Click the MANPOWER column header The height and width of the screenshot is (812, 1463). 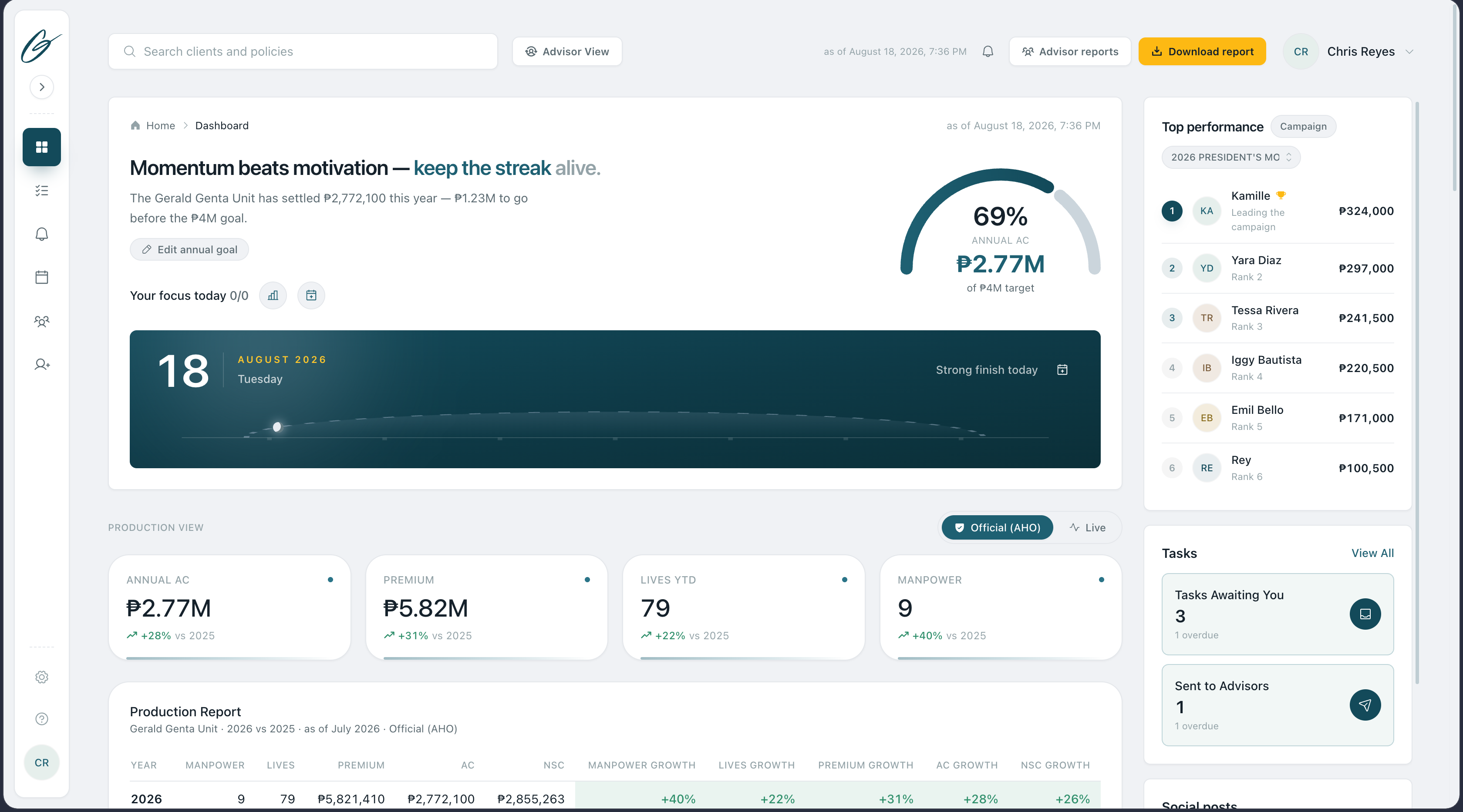[215, 765]
